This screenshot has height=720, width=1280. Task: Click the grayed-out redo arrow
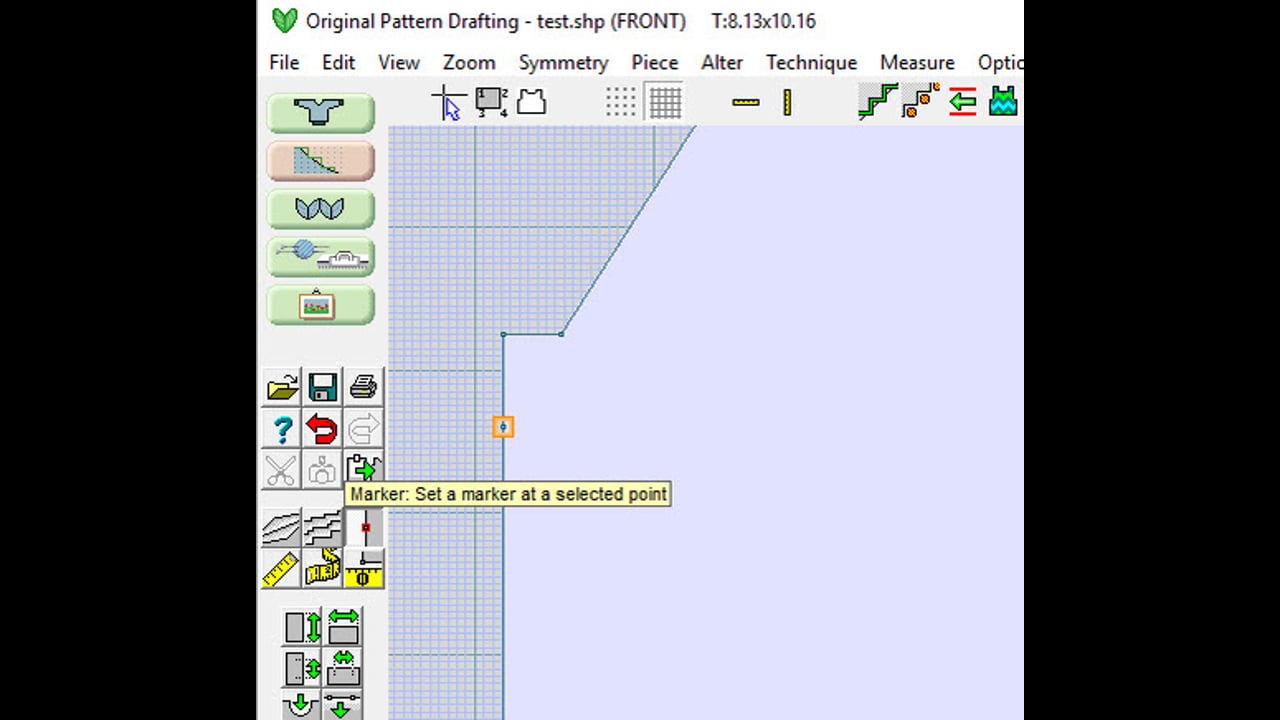(363, 429)
